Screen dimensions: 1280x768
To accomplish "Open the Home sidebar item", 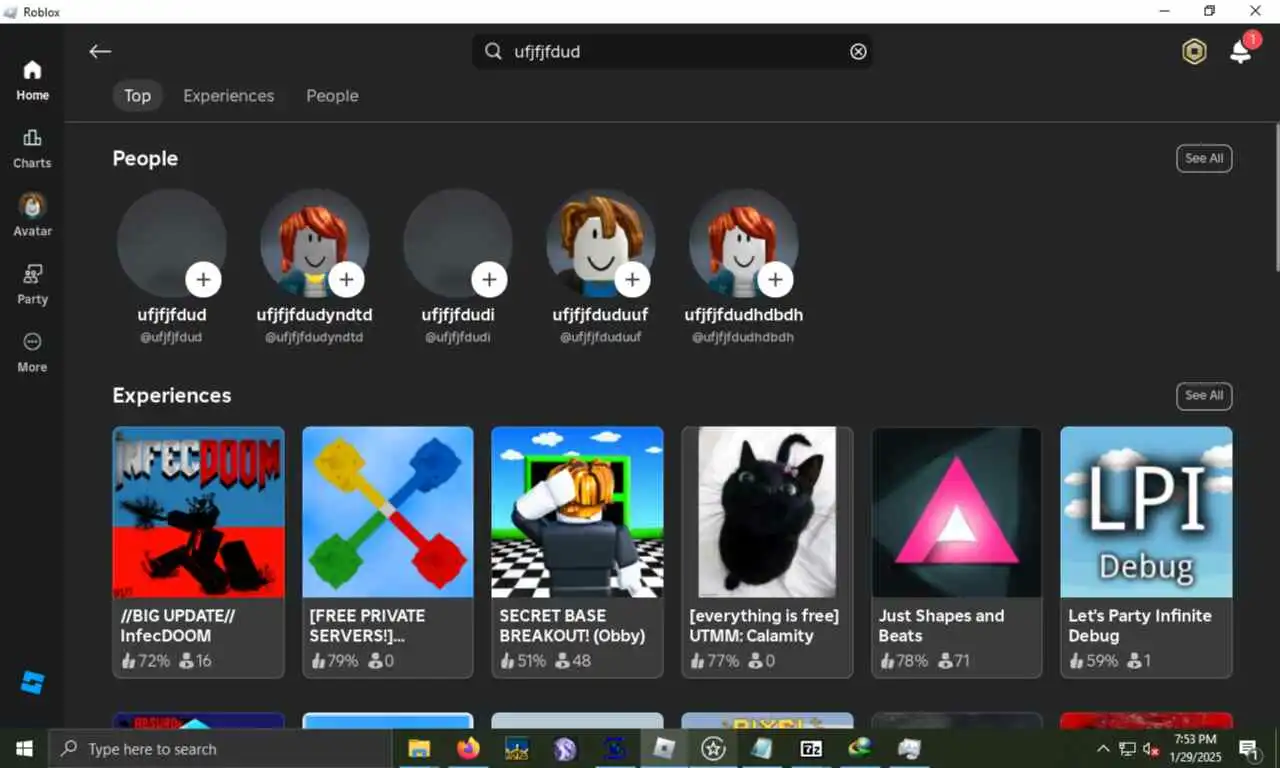I will coord(32,81).
